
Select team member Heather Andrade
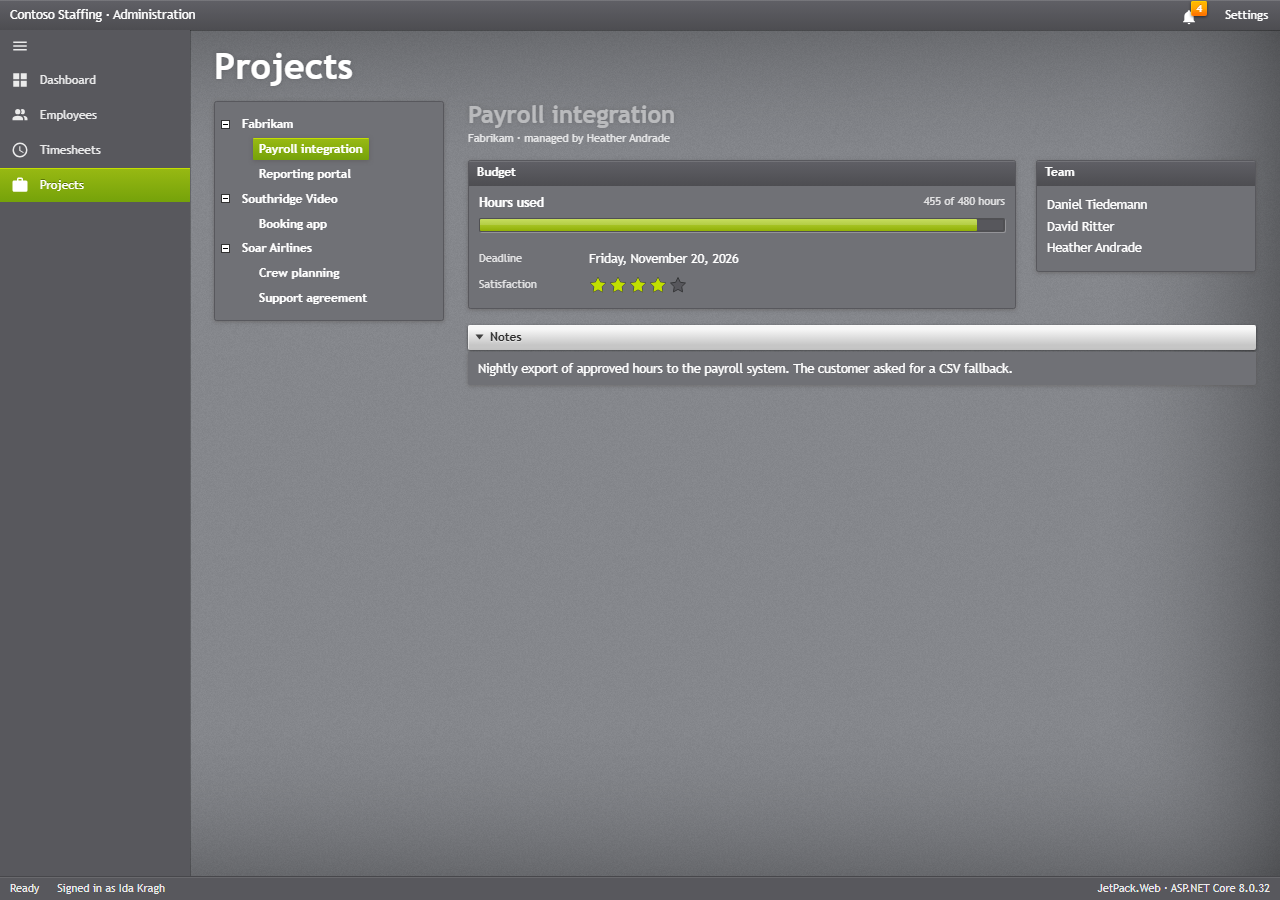(1094, 248)
